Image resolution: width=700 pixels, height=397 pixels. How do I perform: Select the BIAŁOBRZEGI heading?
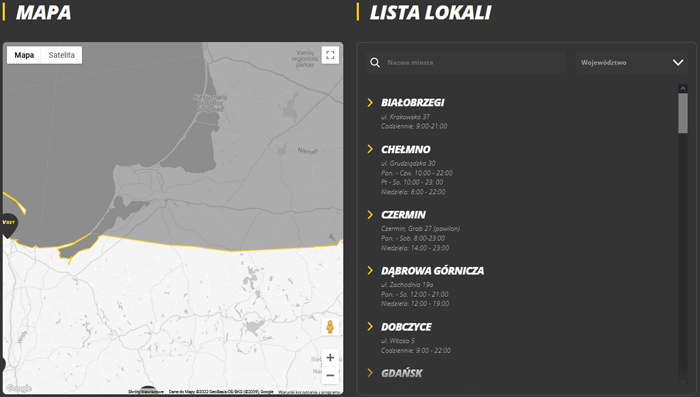click(412, 103)
